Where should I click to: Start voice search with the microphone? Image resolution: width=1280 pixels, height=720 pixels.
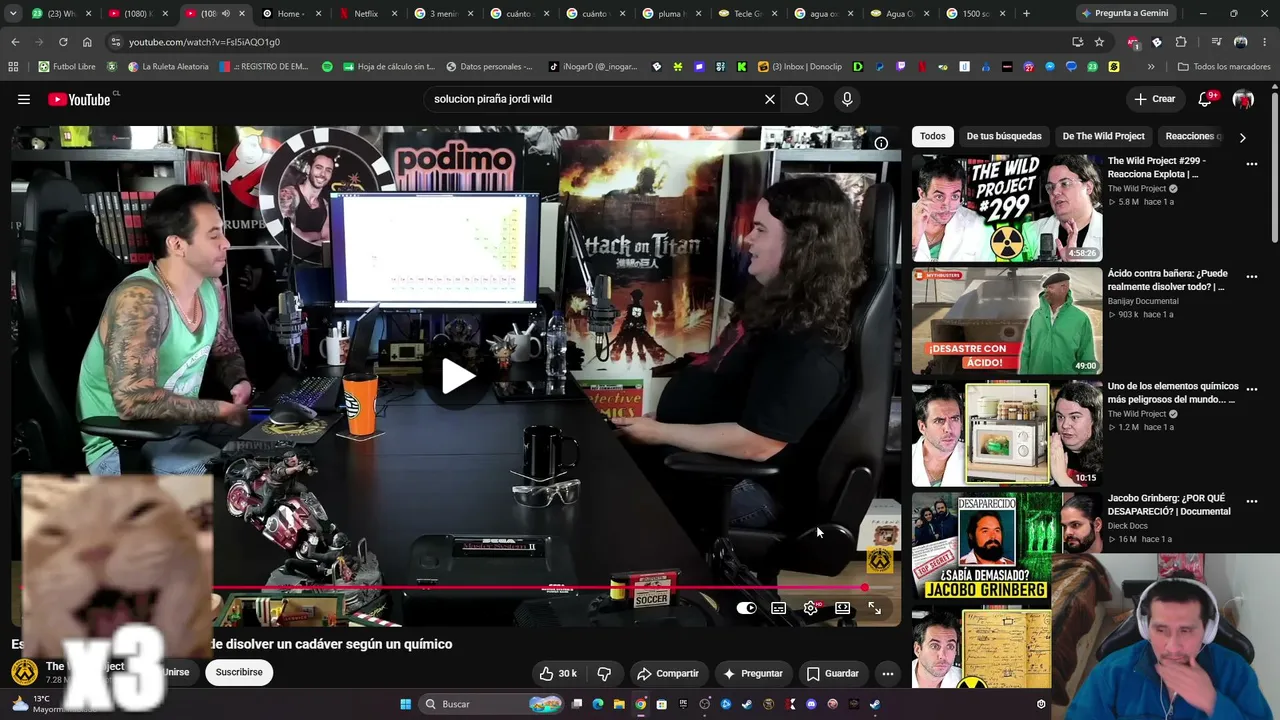(847, 99)
